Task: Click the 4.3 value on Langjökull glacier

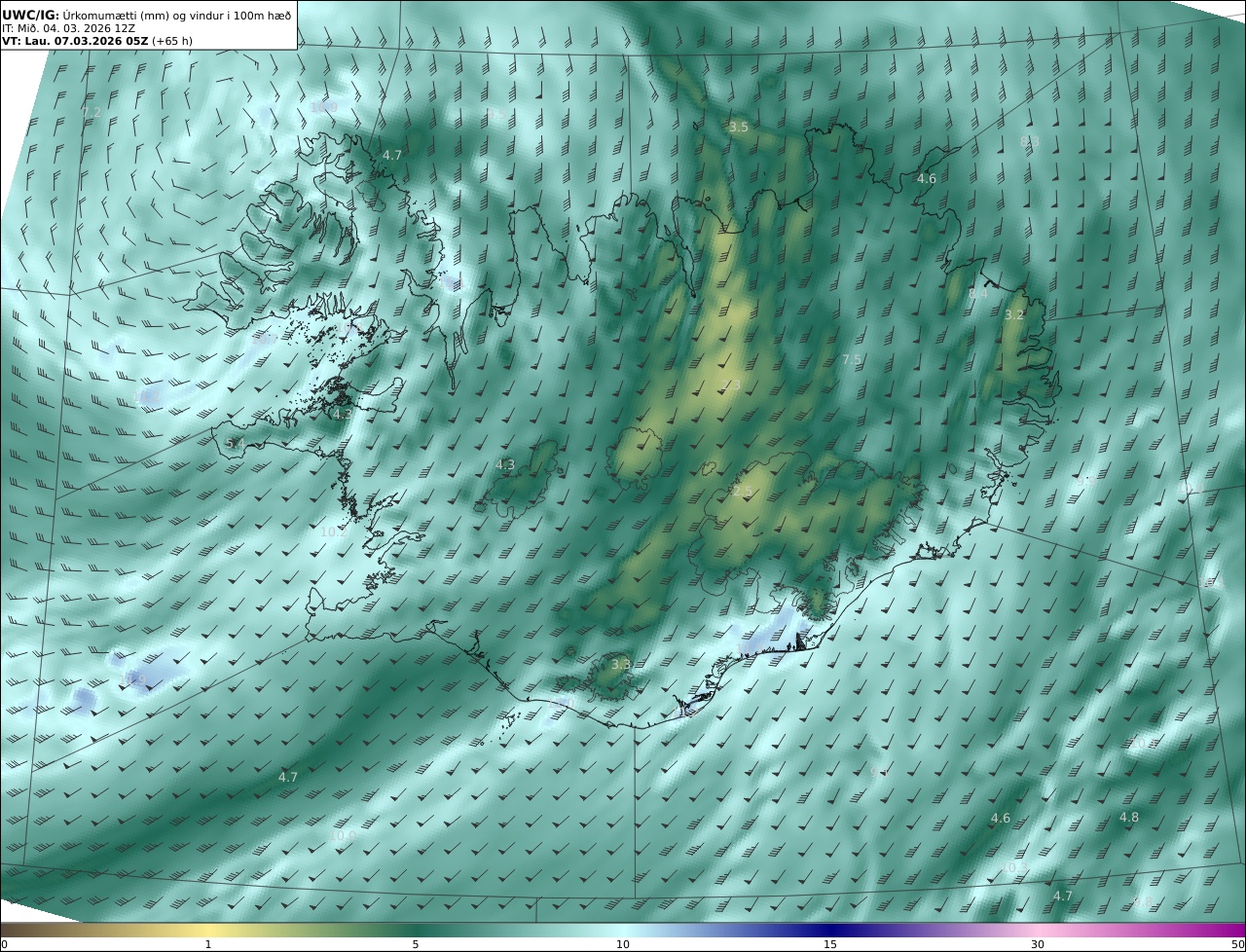Action: tap(505, 465)
